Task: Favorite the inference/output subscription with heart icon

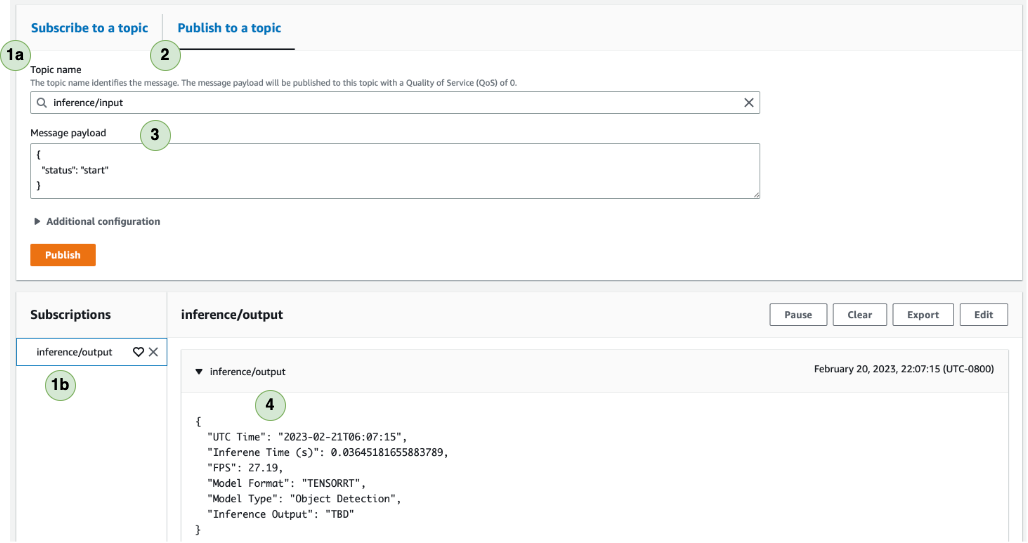Action: click(x=138, y=352)
